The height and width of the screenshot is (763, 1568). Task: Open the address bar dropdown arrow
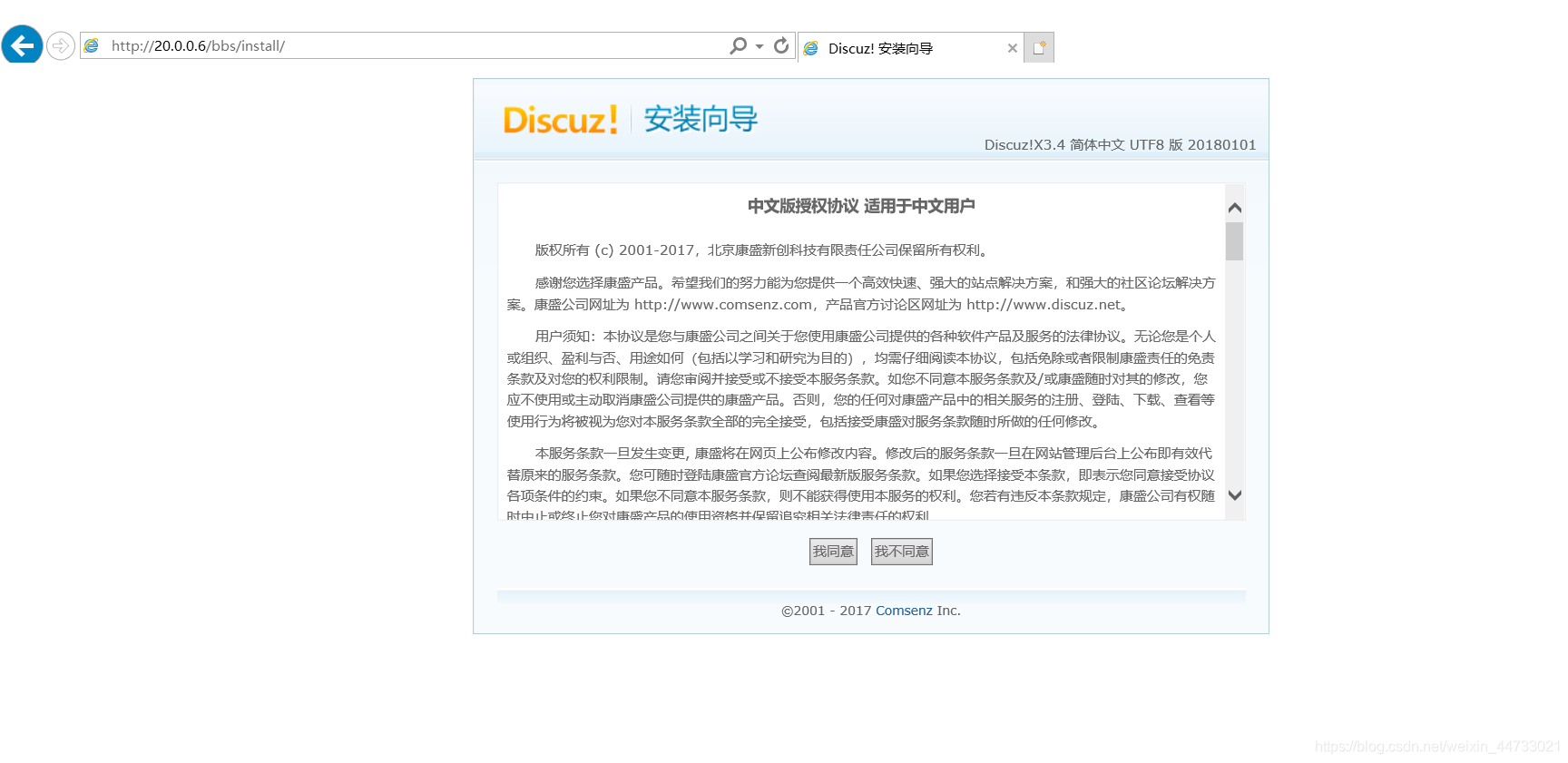coord(759,46)
